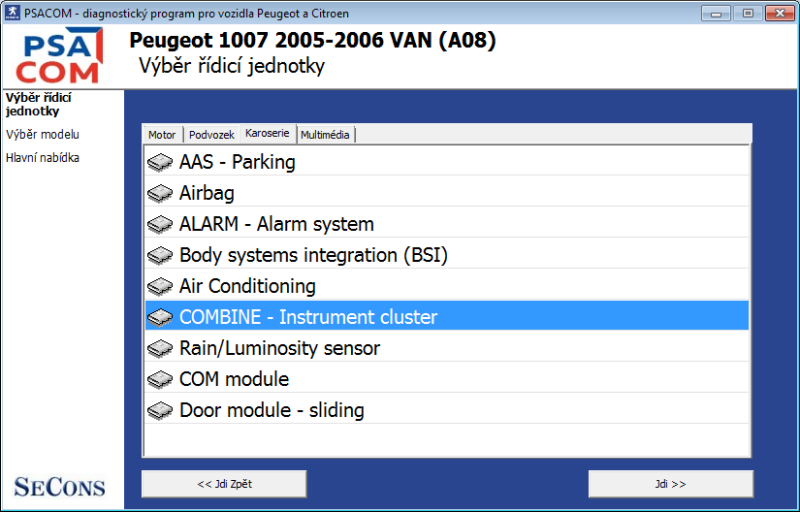The height and width of the screenshot is (512, 800).
Task: Click the PSA COM logo
Action: pos(62,58)
